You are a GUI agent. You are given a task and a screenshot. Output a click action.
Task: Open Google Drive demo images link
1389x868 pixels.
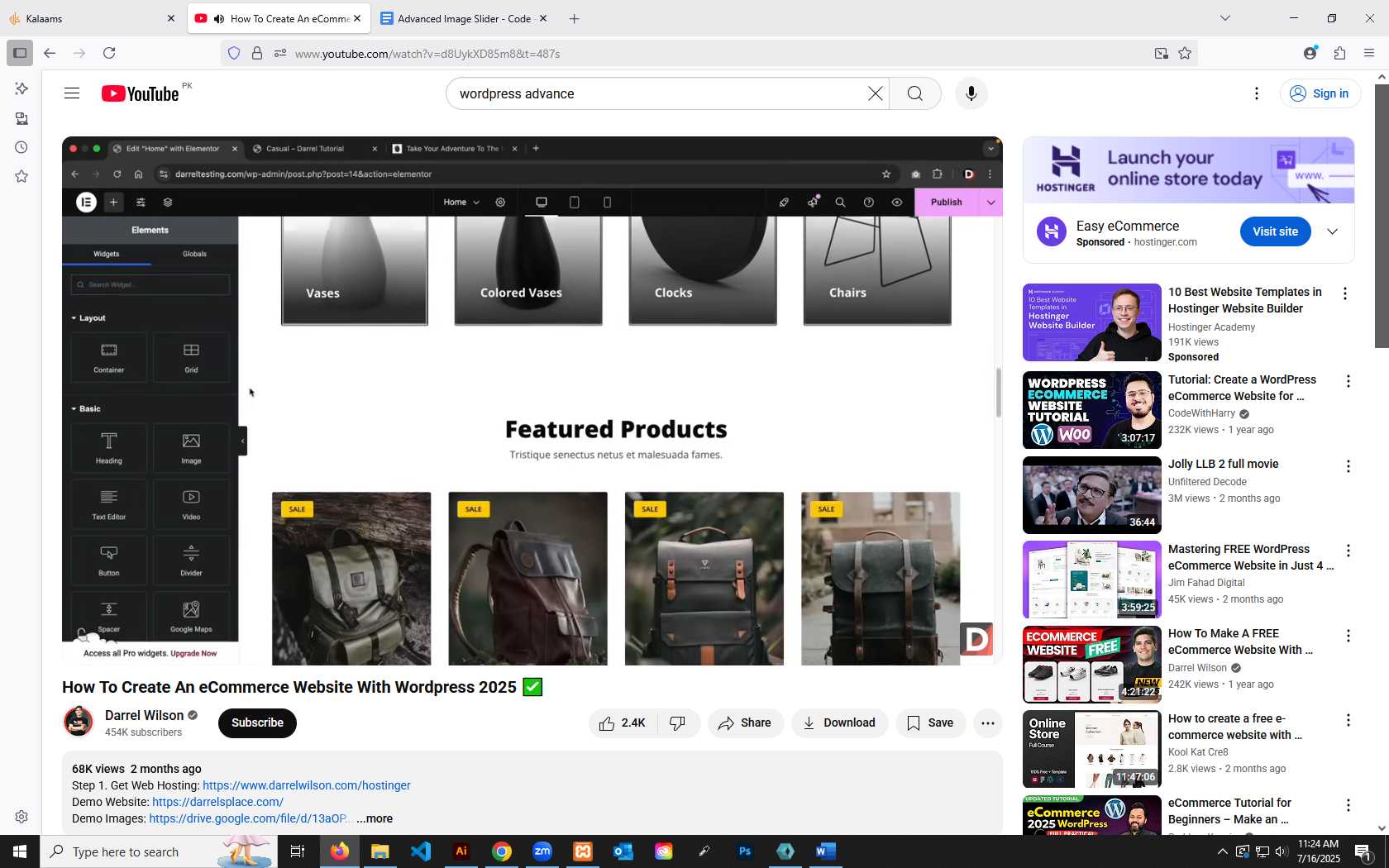(249, 818)
